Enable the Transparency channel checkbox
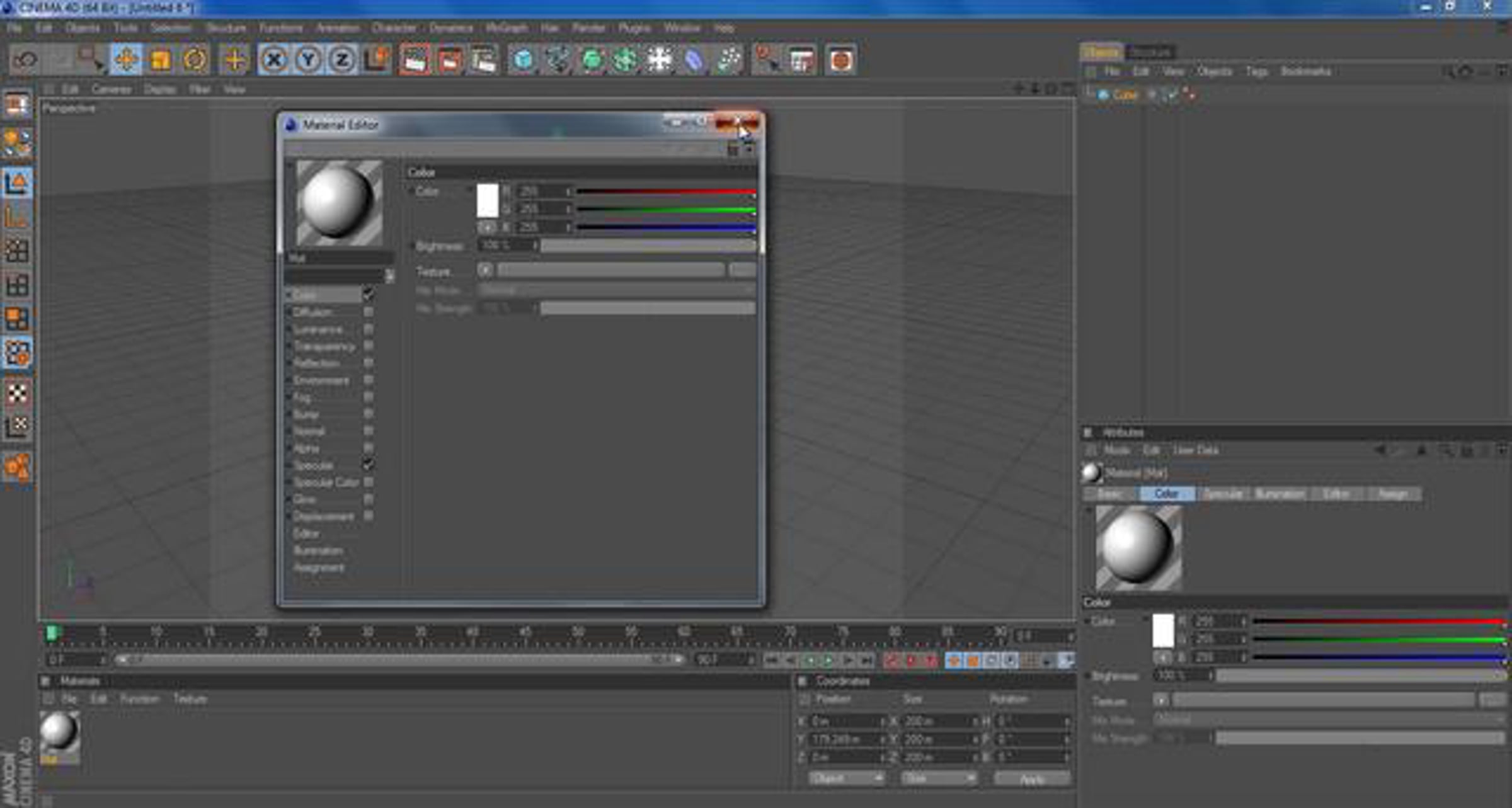Image resolution: width=1512 pixels, height=808 pixels. point(368,346)
